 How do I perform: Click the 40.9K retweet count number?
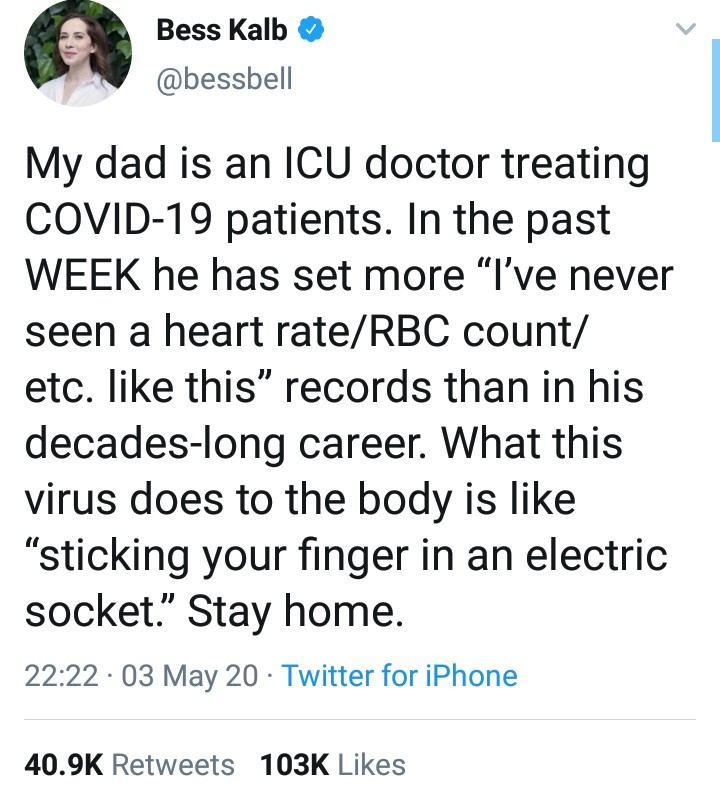click(x=63, y=765)
